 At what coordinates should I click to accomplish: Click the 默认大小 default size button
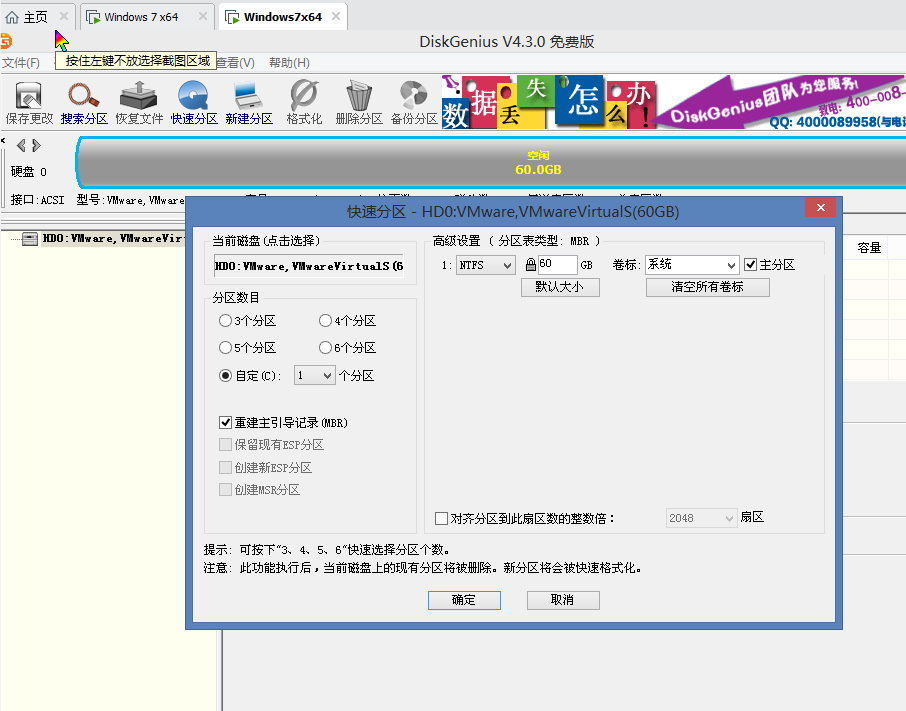point(560,287)
